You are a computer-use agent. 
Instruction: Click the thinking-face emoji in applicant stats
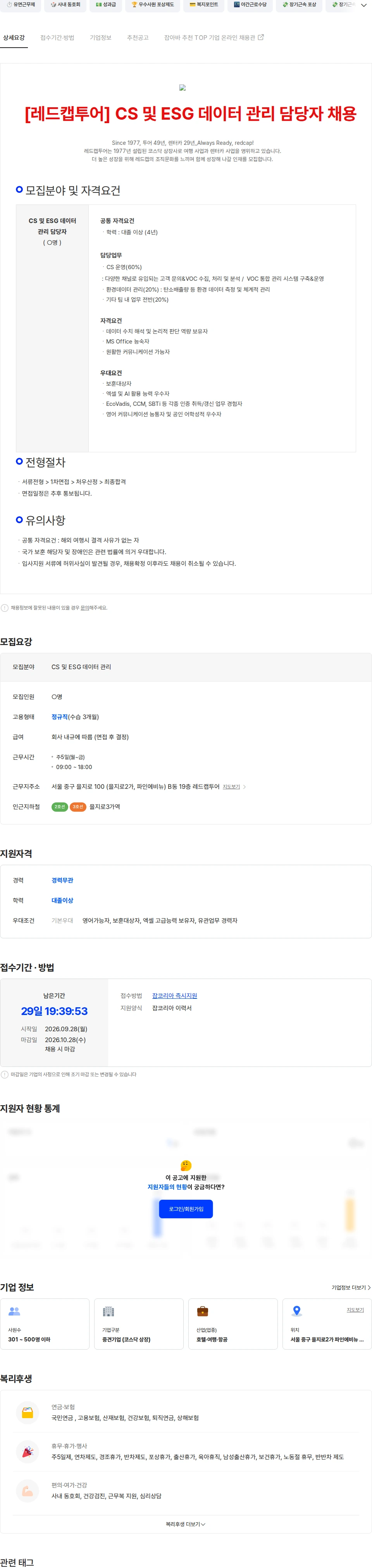point(186,1165)
